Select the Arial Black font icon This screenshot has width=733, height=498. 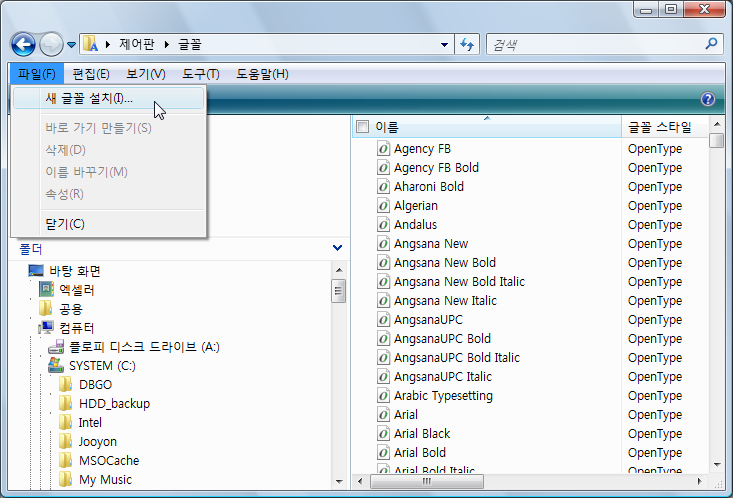pos(383,433)
